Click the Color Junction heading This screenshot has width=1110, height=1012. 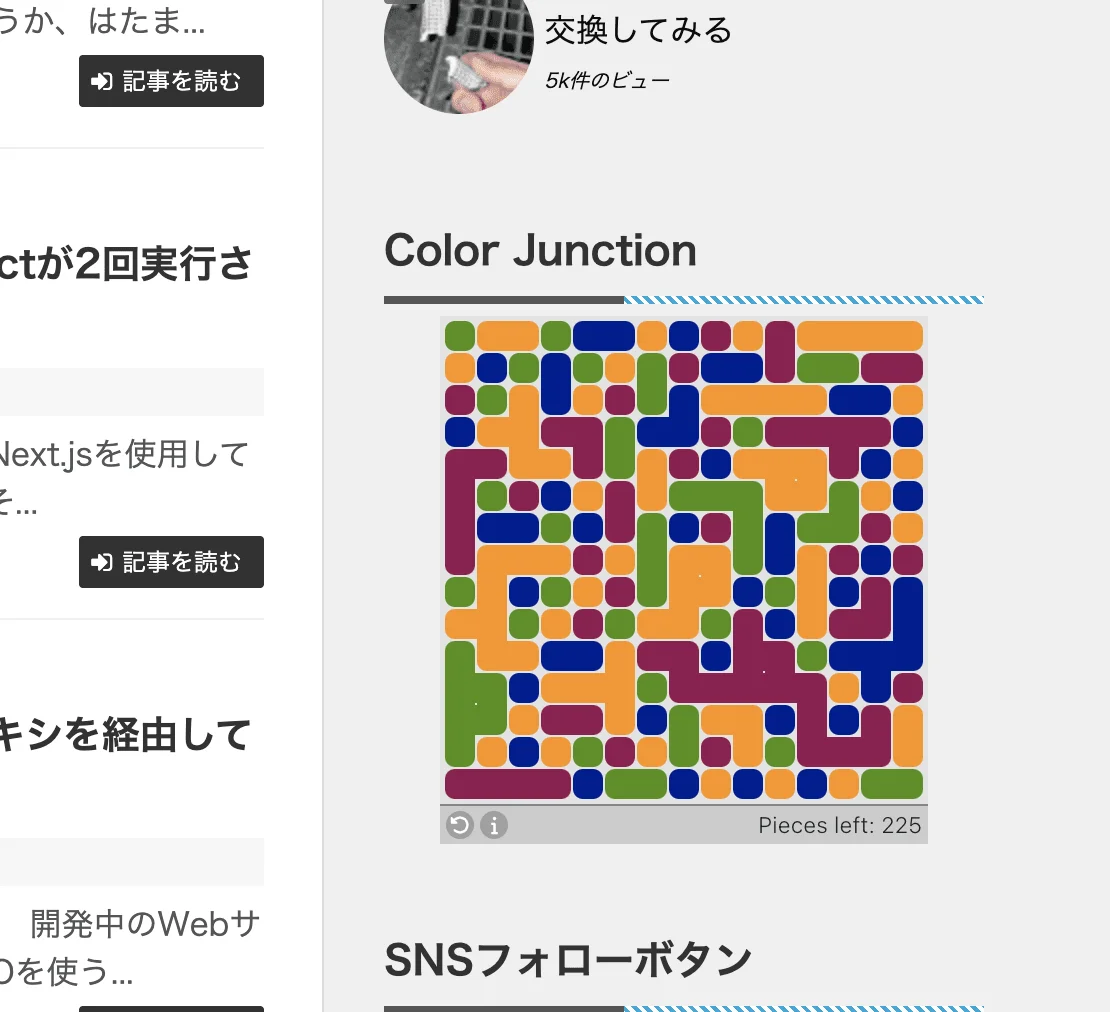(x=541, y=251)
